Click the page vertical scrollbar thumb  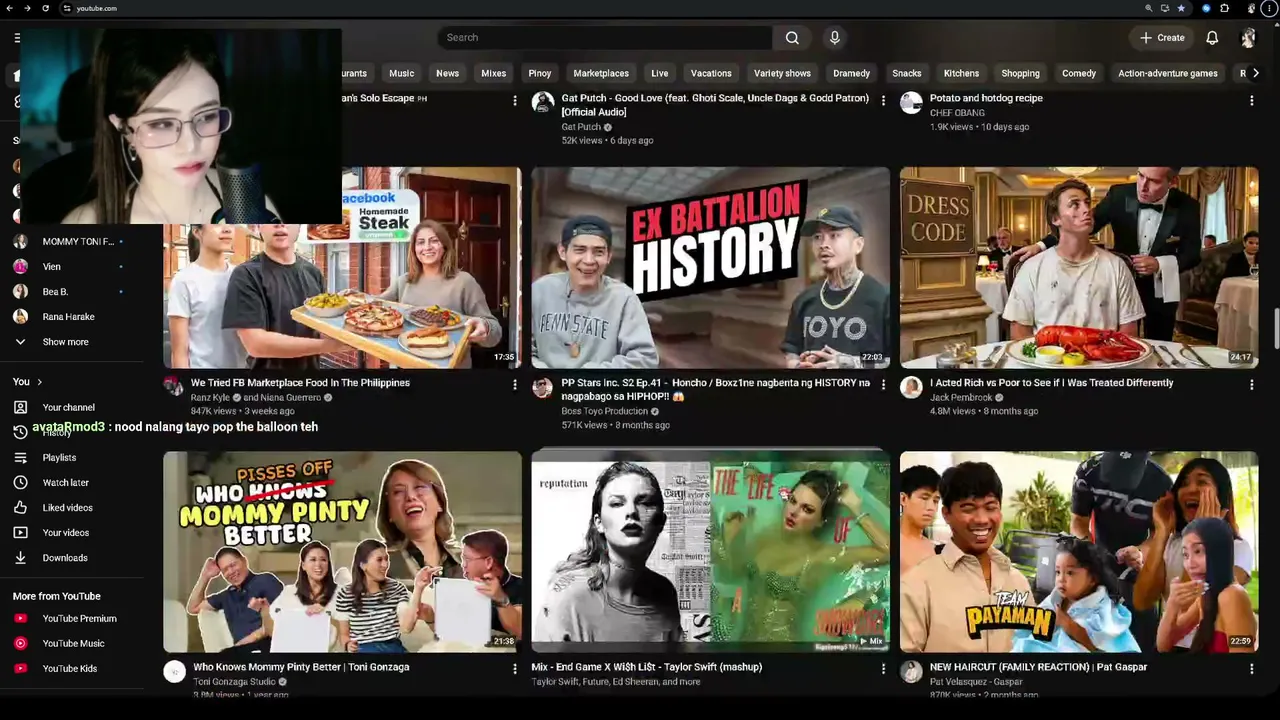pyautogui.click(x=1276, y=327)
